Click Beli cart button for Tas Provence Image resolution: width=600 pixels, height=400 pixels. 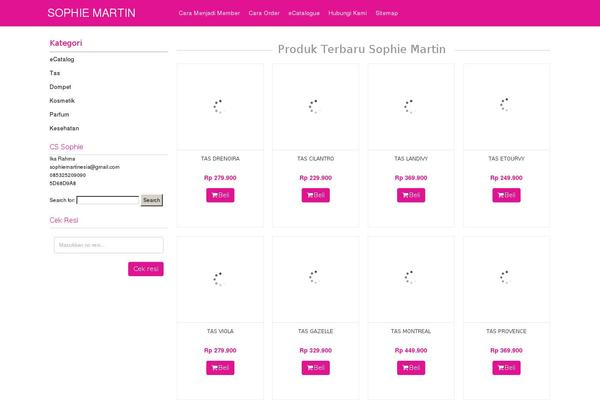(506, 368)
